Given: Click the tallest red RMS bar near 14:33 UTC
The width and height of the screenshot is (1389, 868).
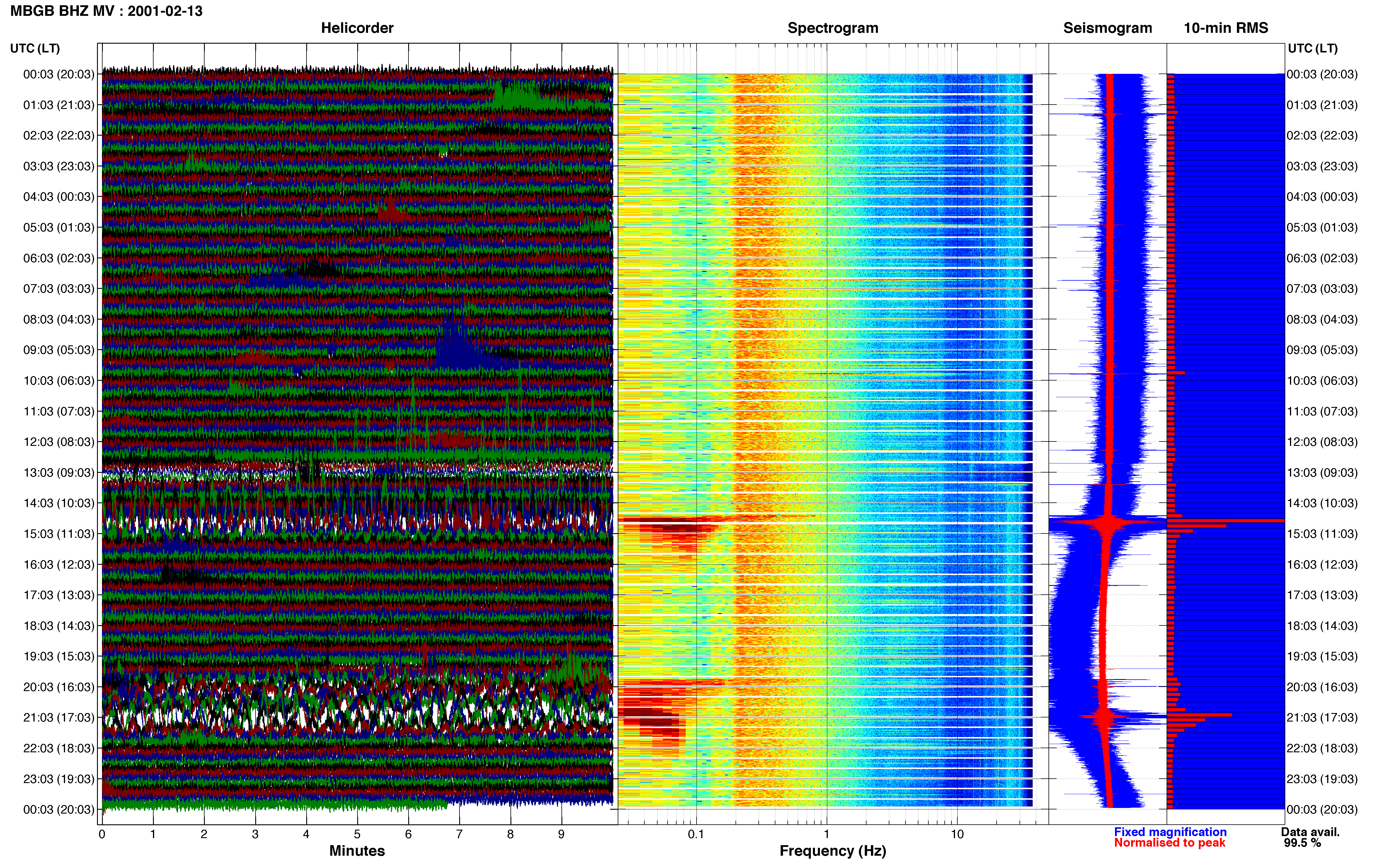Looking at the screenshot, I should [1226, 521].
